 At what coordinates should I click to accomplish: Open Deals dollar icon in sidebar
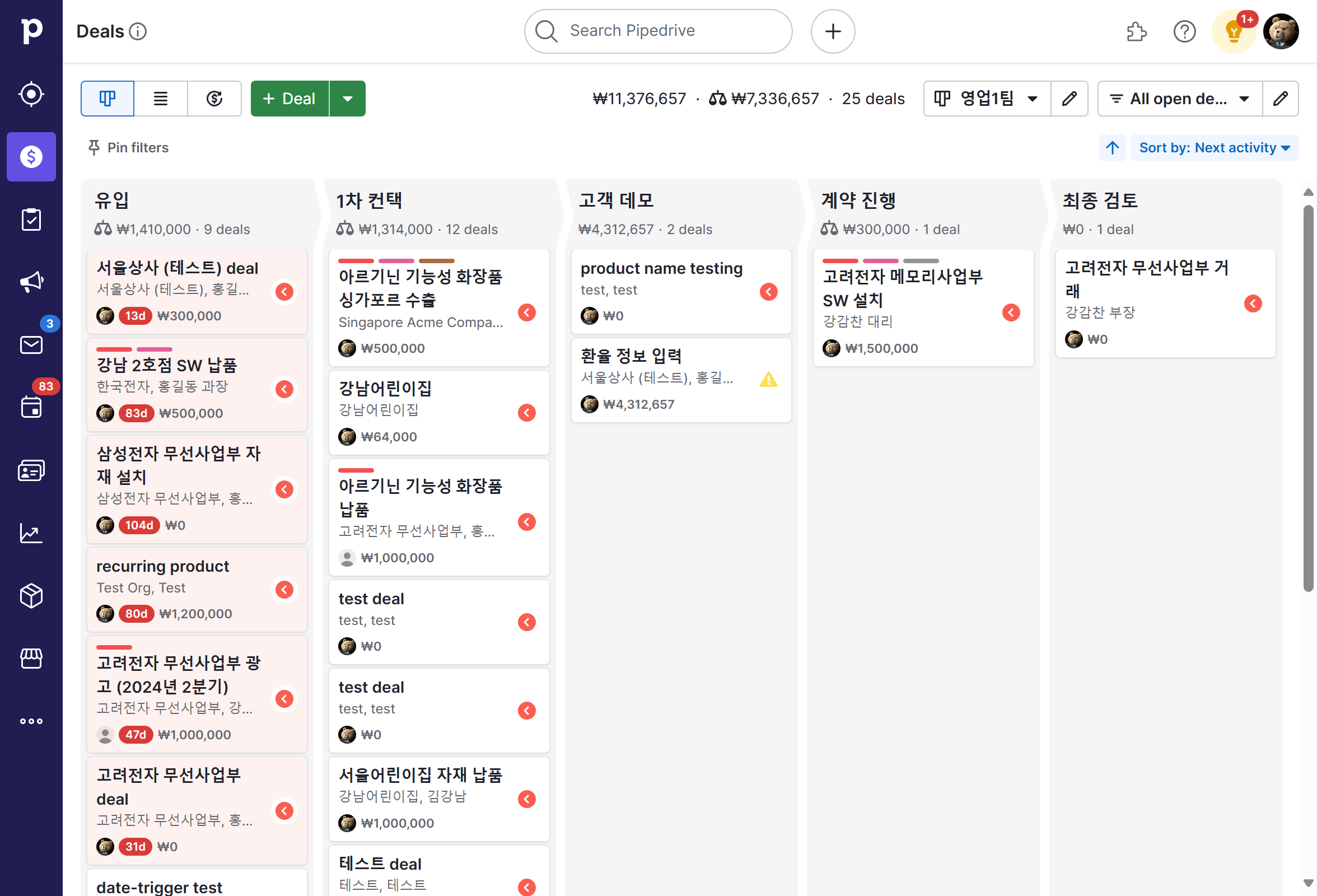point(31,157)
